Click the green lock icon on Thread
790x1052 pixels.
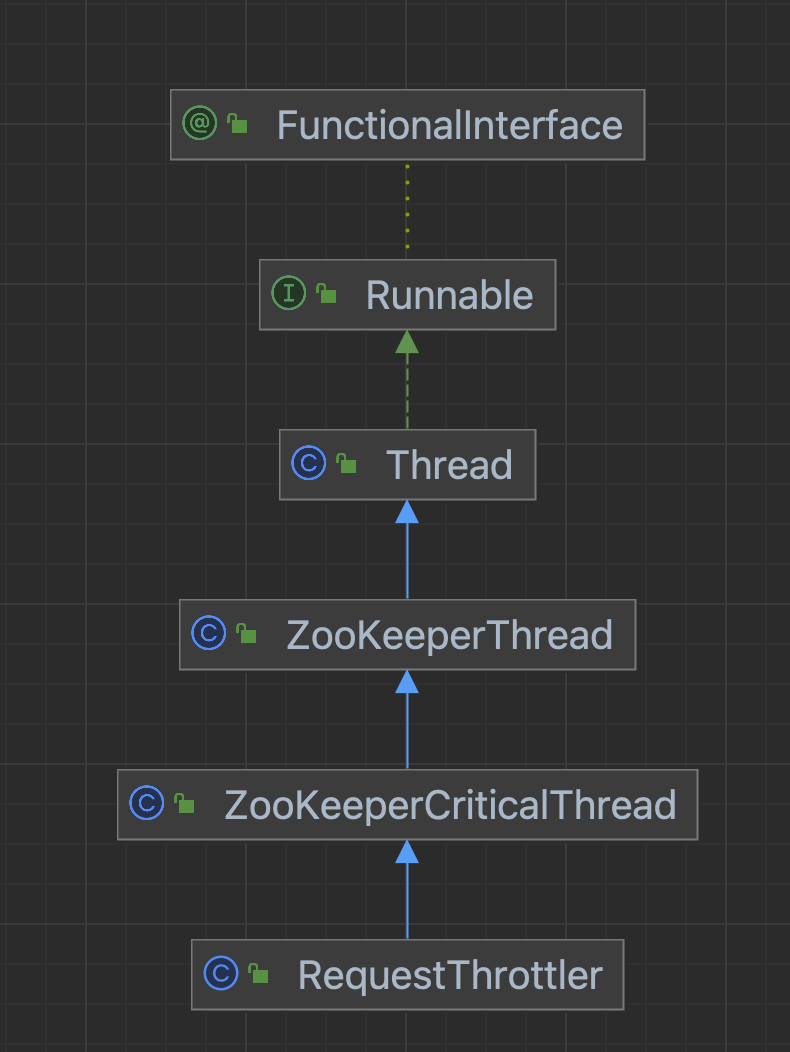[346, 464]
